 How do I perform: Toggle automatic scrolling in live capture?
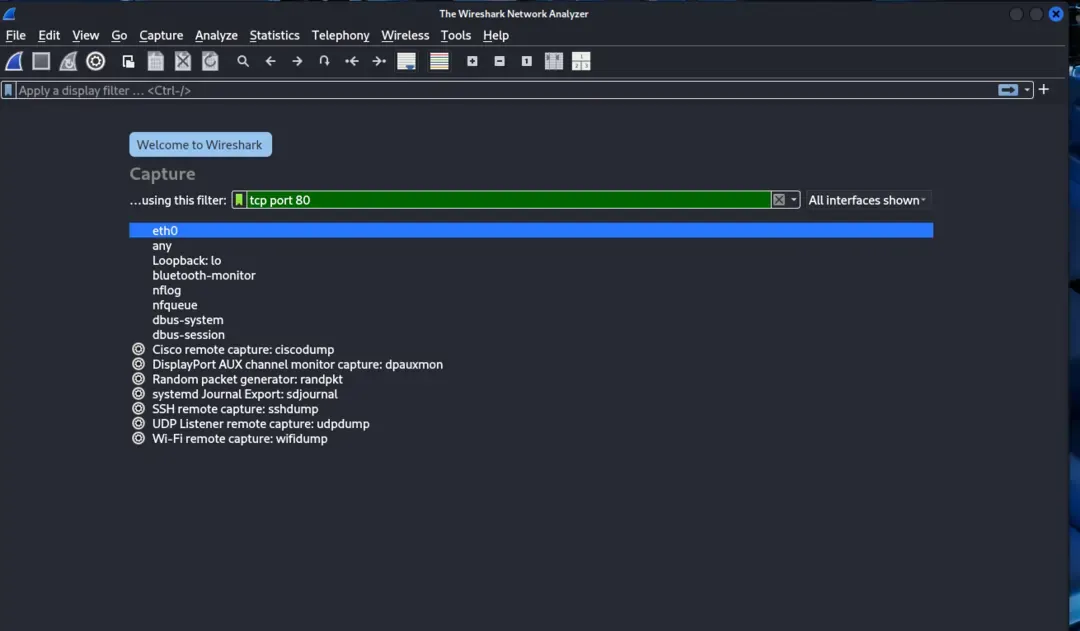pyautogui.click(x=406, y=61)
